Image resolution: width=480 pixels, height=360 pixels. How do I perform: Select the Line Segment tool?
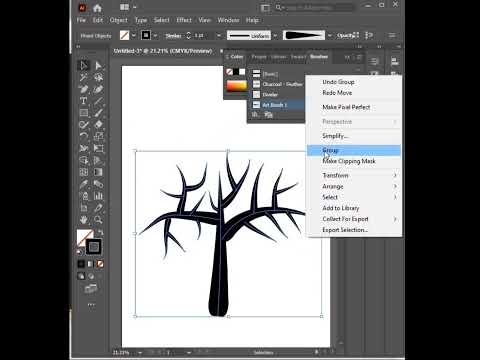tap(98, 101)
